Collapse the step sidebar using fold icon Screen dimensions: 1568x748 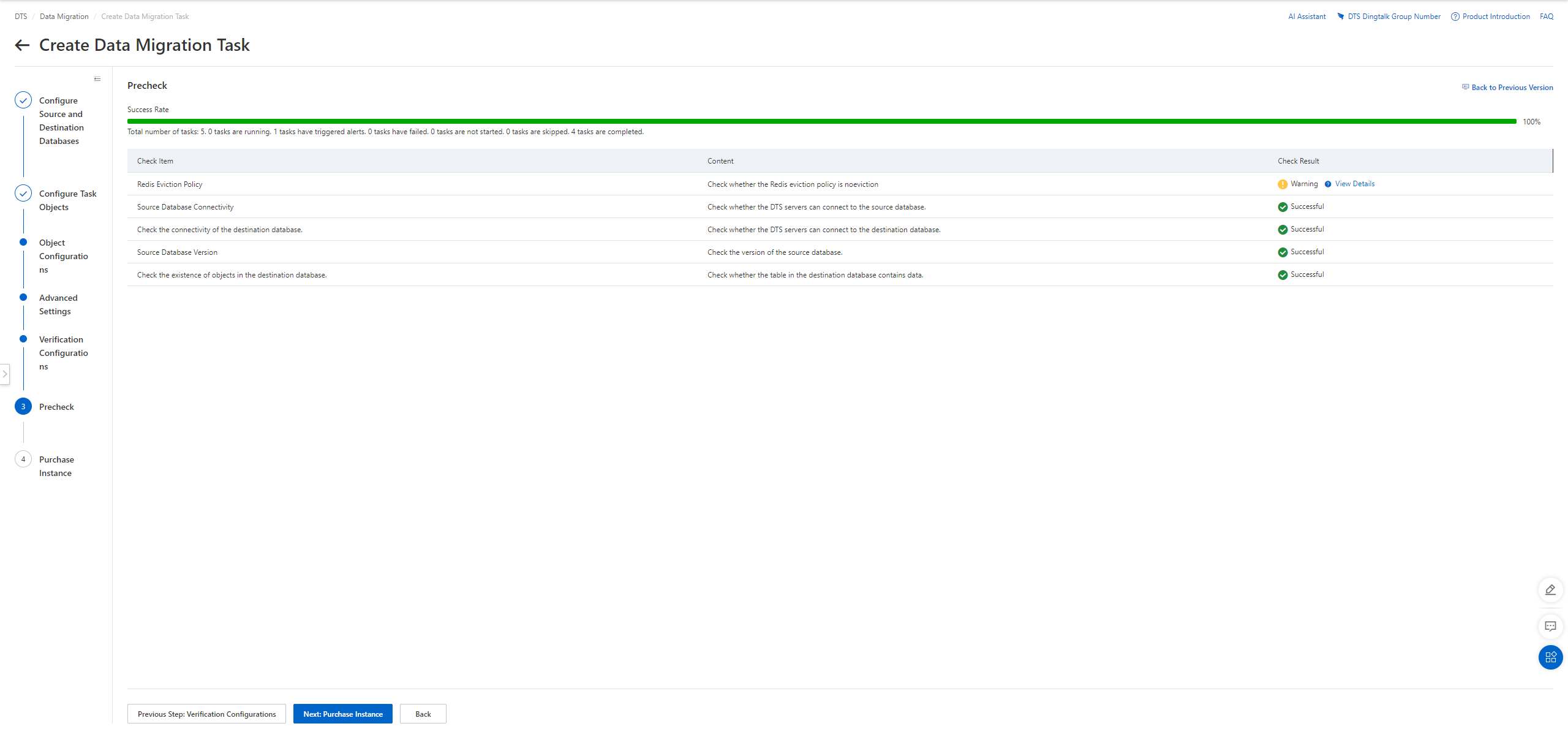(97, 79)
